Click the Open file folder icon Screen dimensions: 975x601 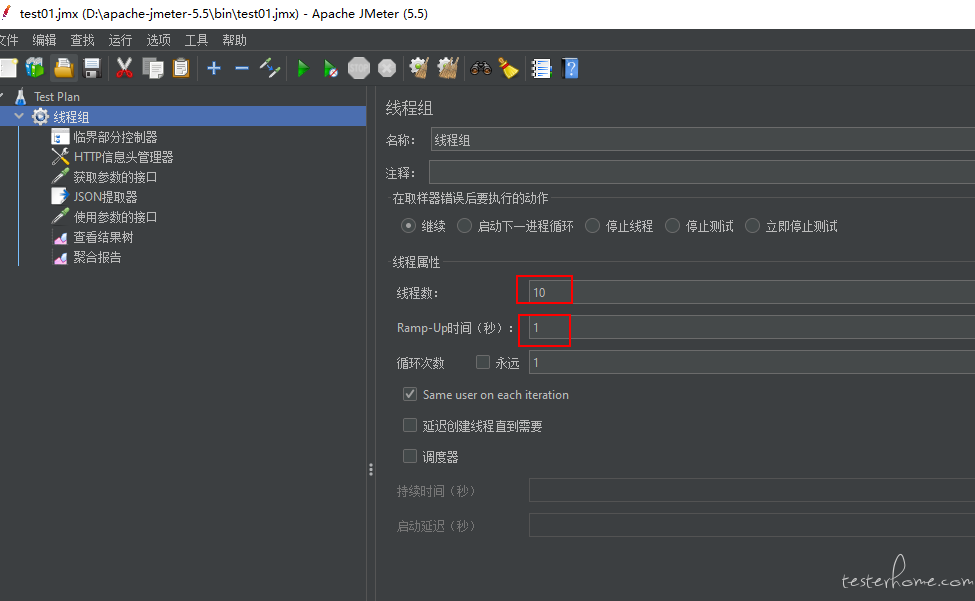tap(63, 68)
